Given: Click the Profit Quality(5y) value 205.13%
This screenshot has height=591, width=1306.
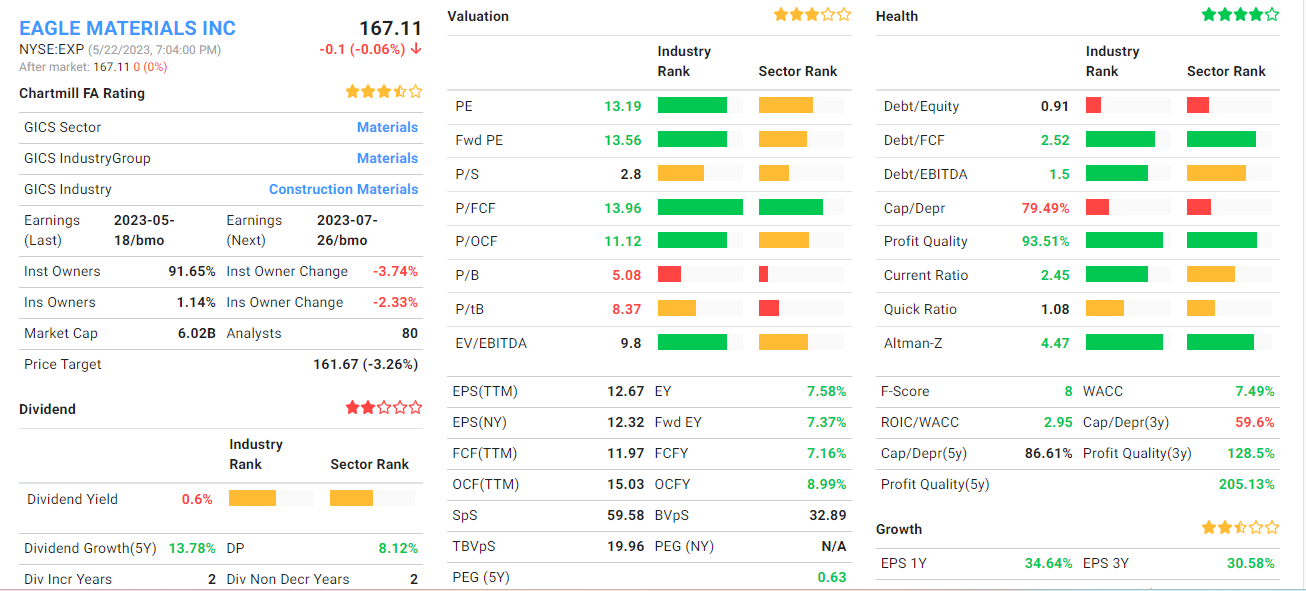Looking at the screenshot, I should [1247, 484].
